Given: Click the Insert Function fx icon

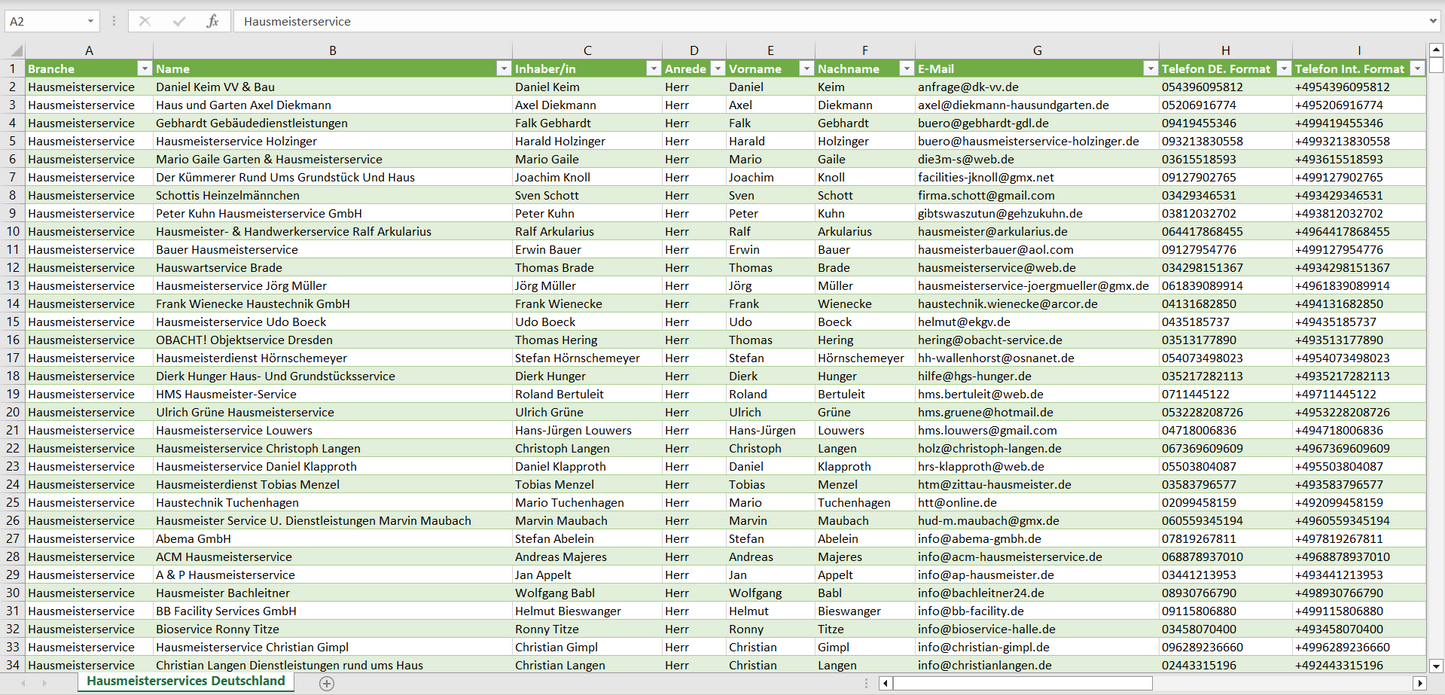Looking at the screenshot, I should pos(212,21).
